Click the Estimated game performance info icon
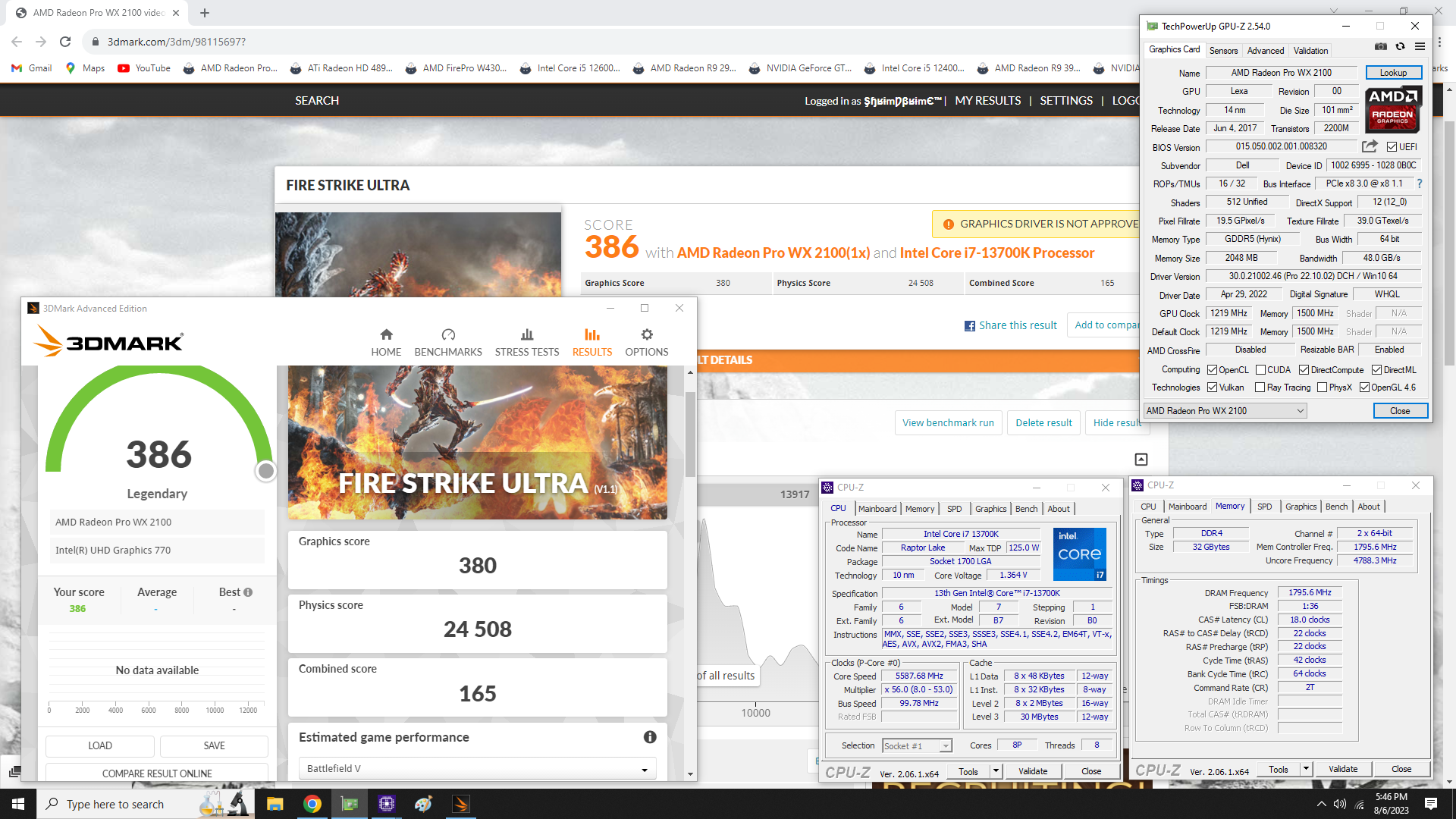Screen dimensions: 1456x819 [x=650, y=737]
